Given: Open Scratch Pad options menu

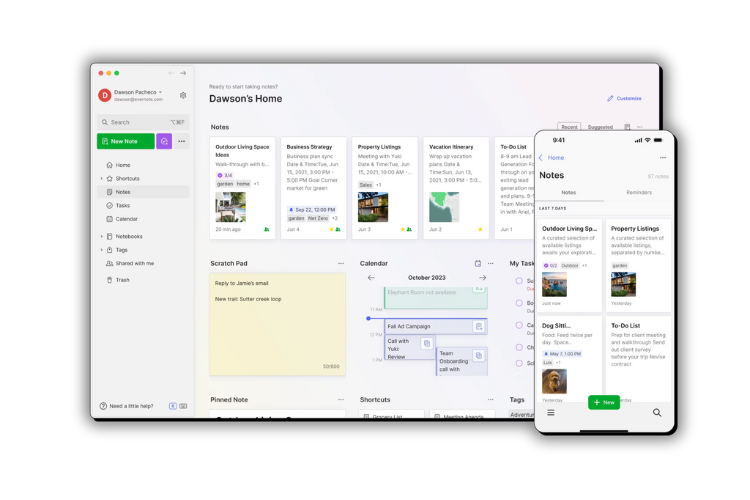Looking at the screenshot, I should 341,263.
